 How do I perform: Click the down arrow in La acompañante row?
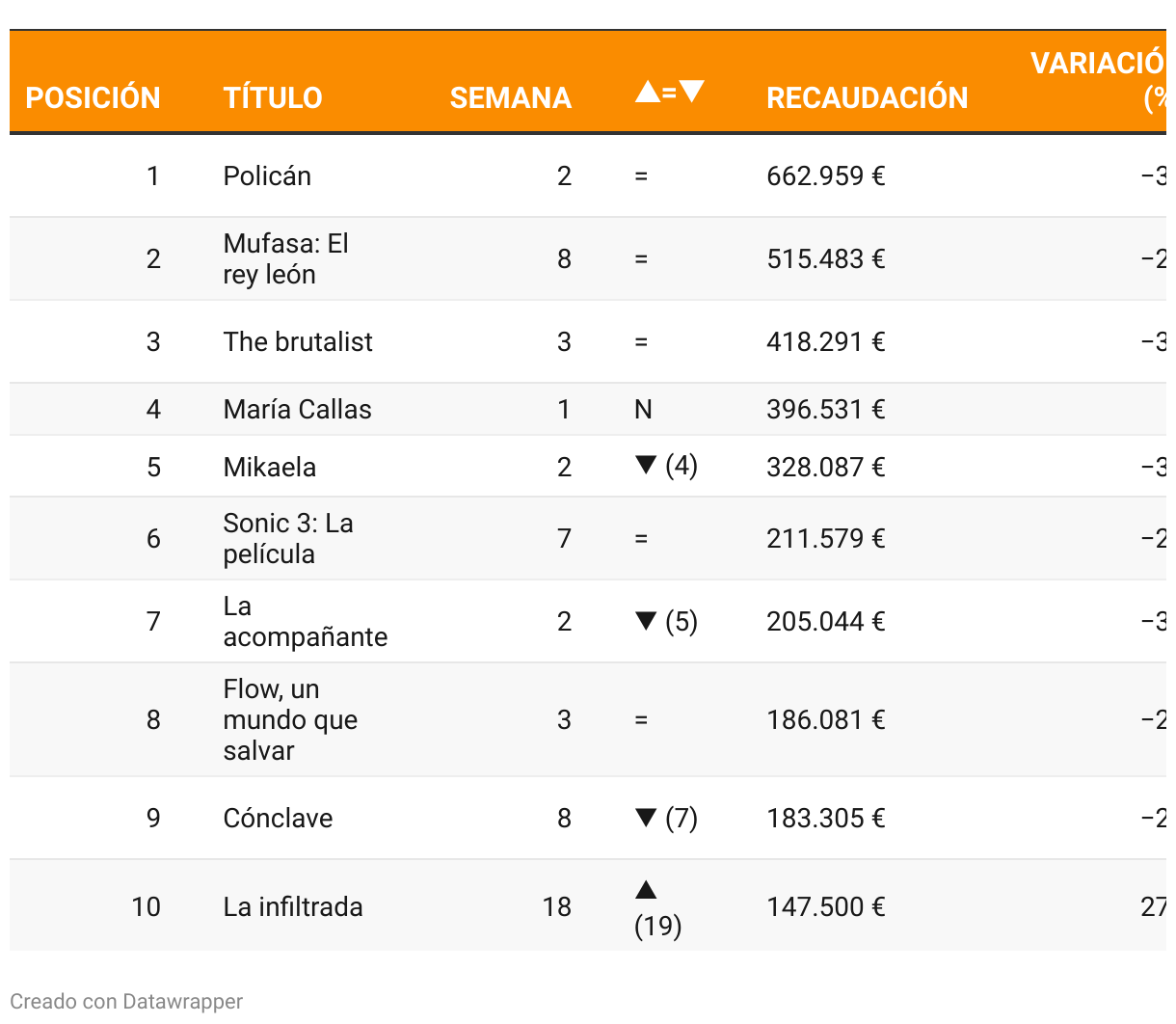pyautogui.click(x=646, y=620)
